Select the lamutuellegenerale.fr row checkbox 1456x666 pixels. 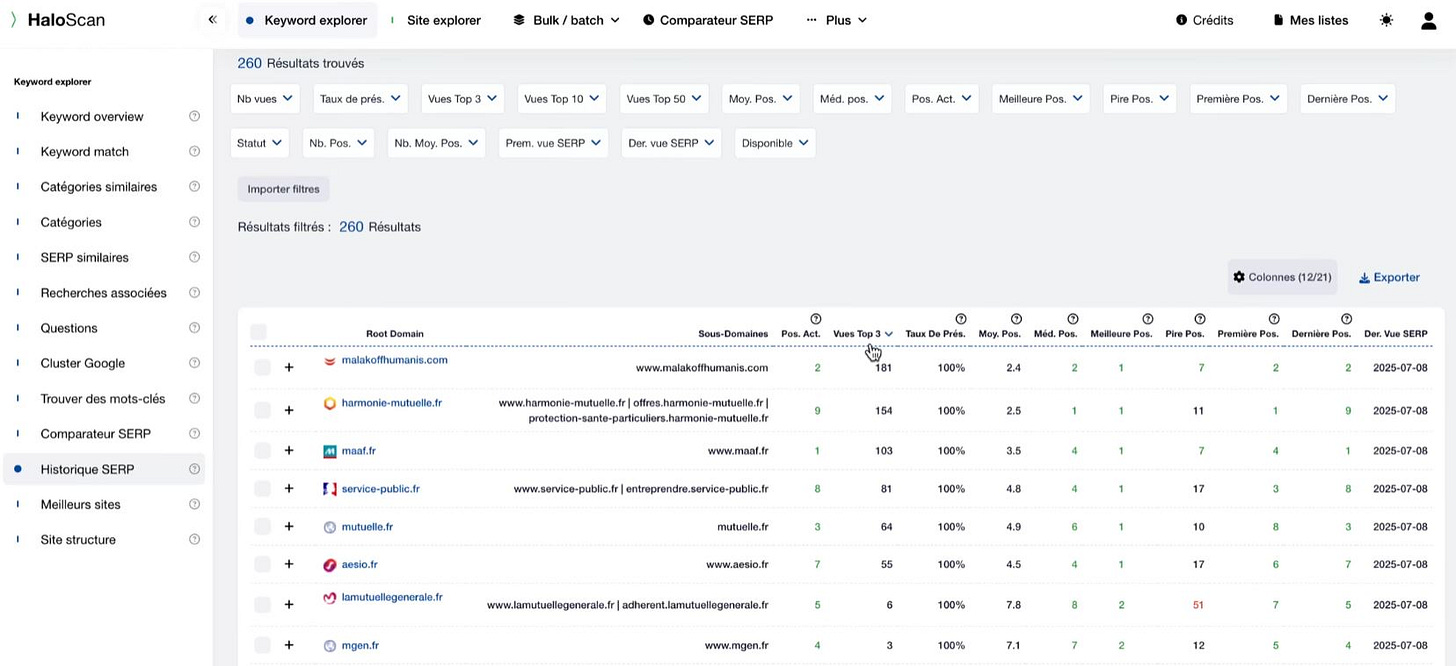coord(262,605)
